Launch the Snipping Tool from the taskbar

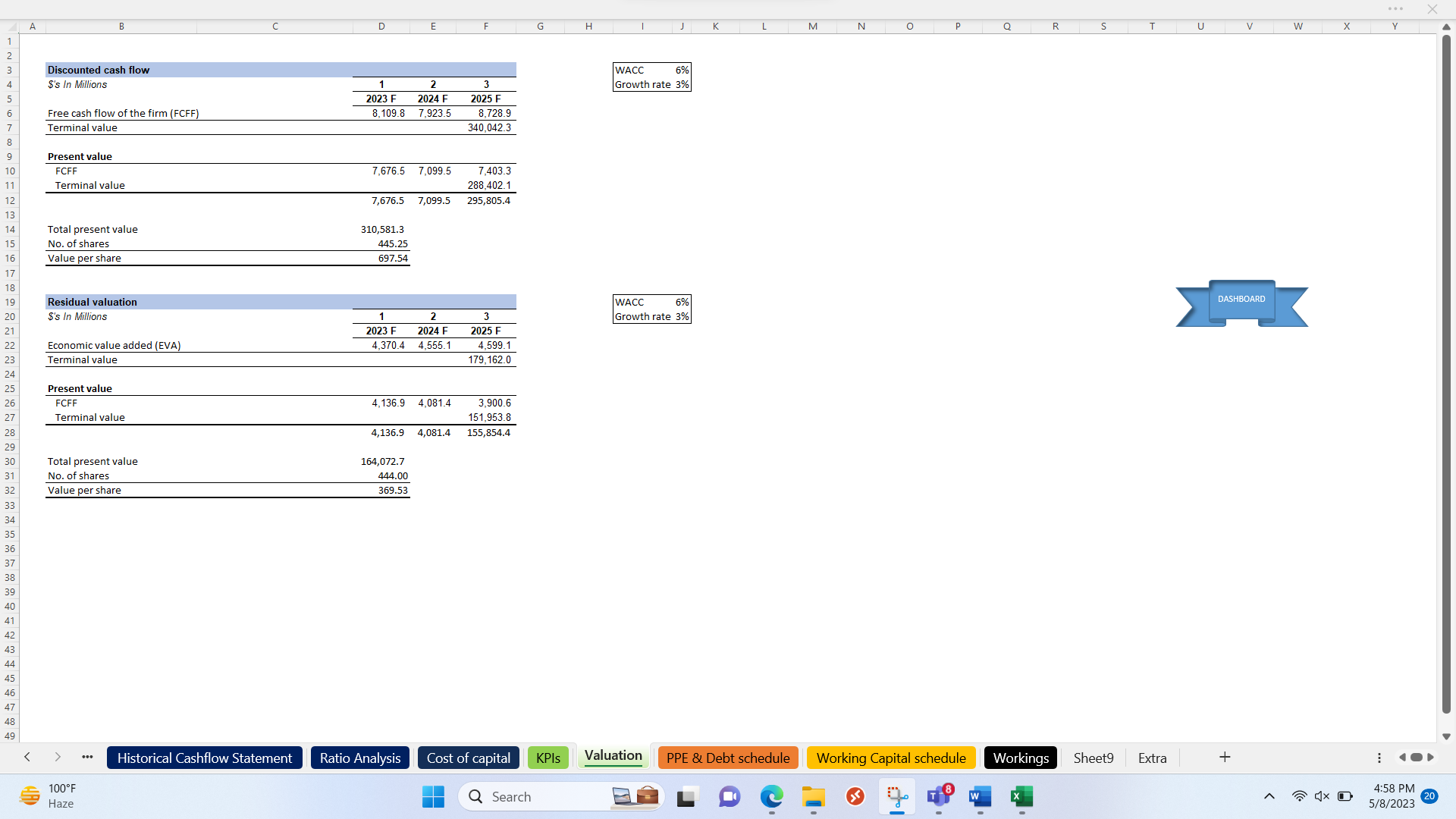tap(896, 796)
